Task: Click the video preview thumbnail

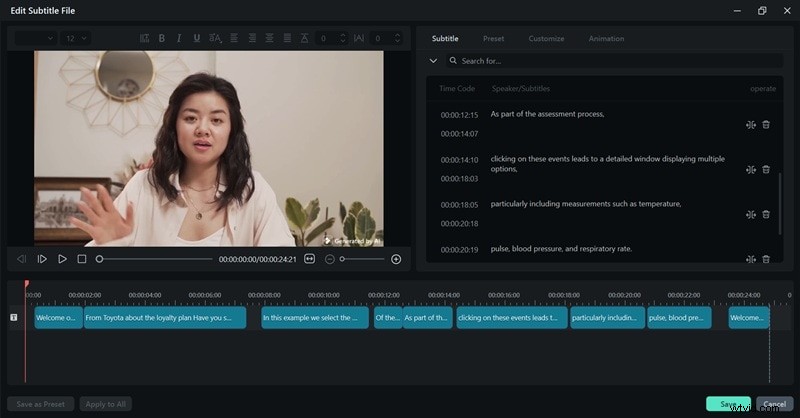Action: 209,148
